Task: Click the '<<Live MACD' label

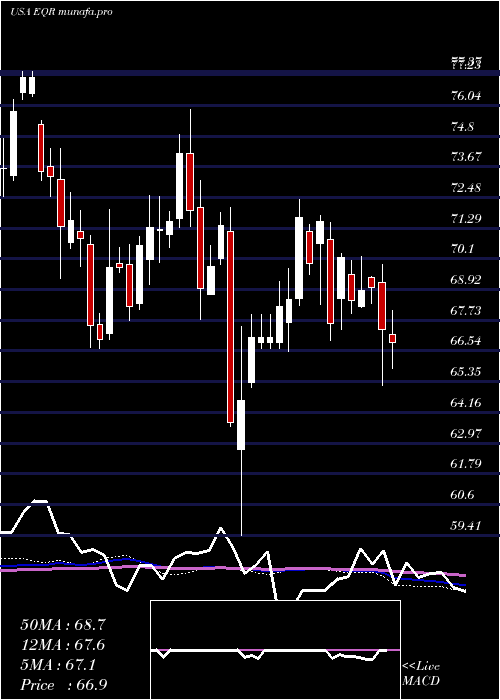Action: pos(421,674)
